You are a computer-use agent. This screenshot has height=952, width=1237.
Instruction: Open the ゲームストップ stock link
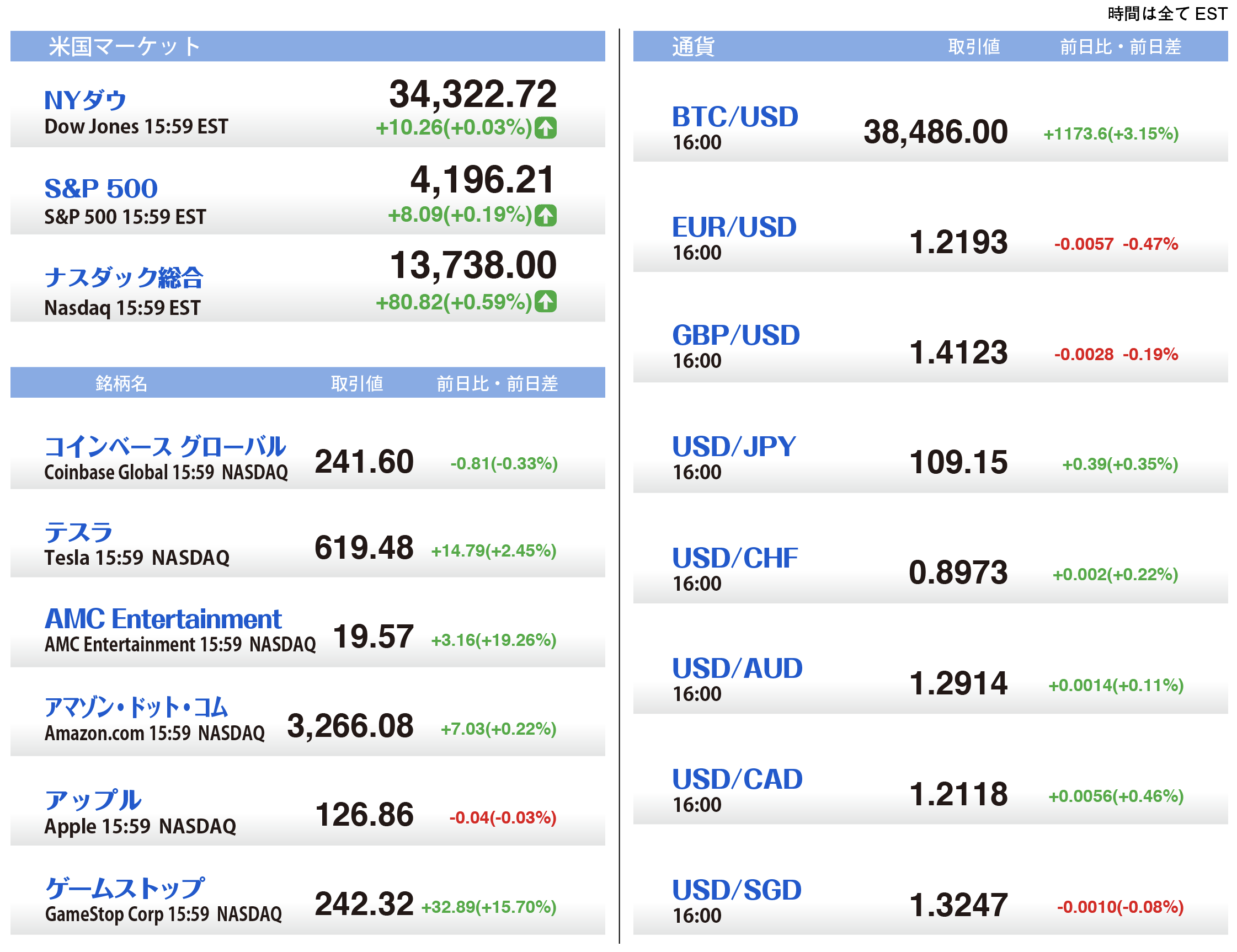pos(125,888)
